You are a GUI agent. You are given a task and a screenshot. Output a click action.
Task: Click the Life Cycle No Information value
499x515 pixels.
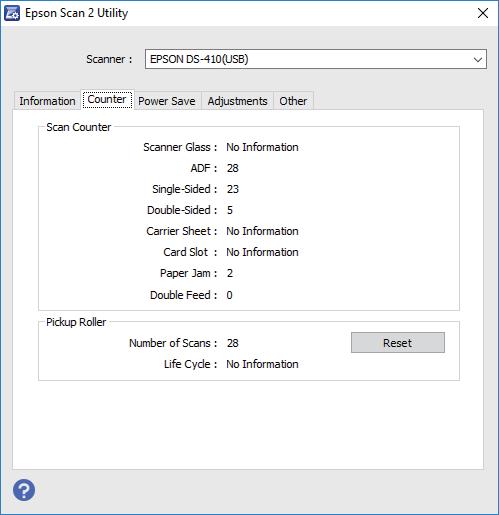[x=262, y=364]
